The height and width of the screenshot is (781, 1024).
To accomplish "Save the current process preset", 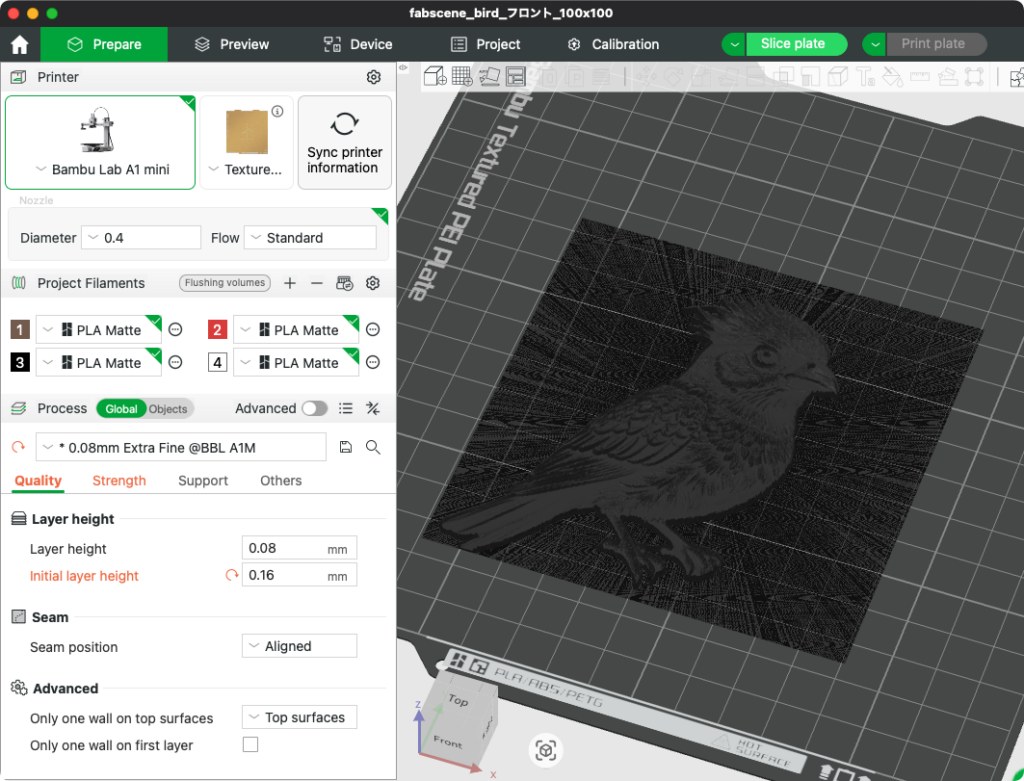I will [x=345, y=447].
